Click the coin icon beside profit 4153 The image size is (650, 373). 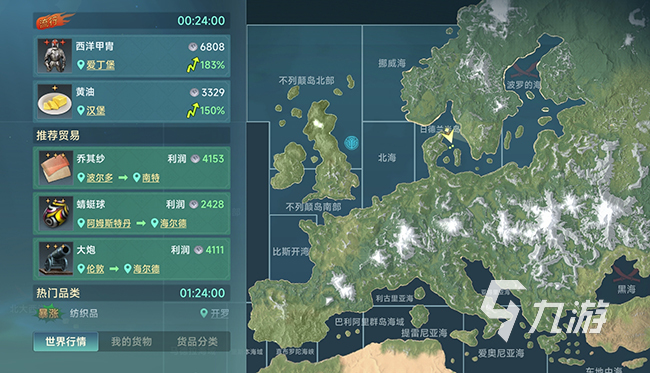tap(195, 159)
